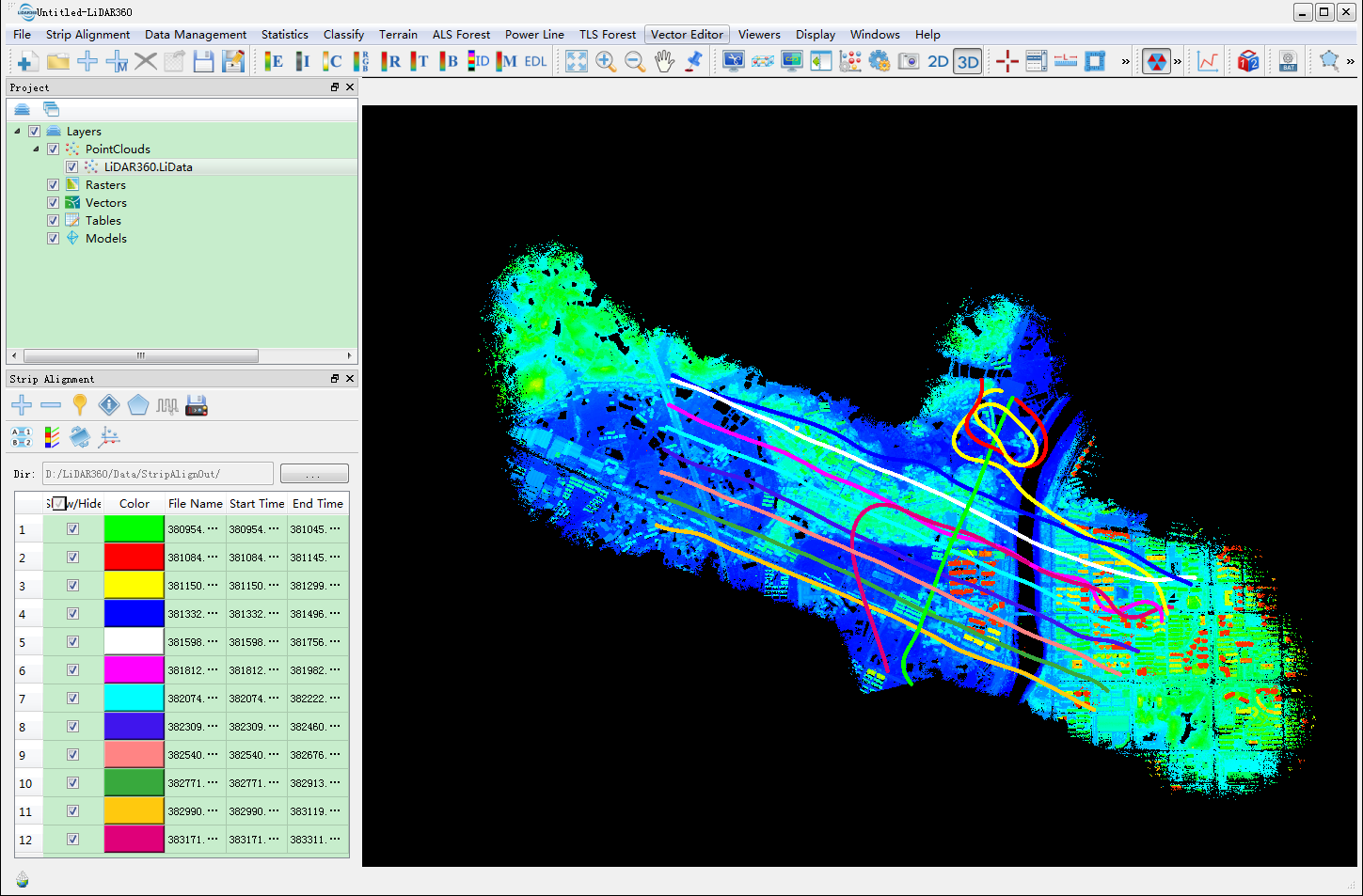This screenshot has width=1363, height=896.
Task: Click the blue pentagon icon in Strip Alignment
Action: [138, 405]
